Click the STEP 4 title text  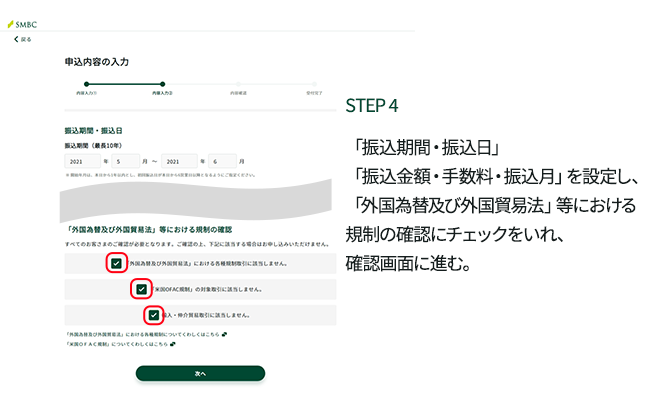pyautogui.click(x=372, y=106)
